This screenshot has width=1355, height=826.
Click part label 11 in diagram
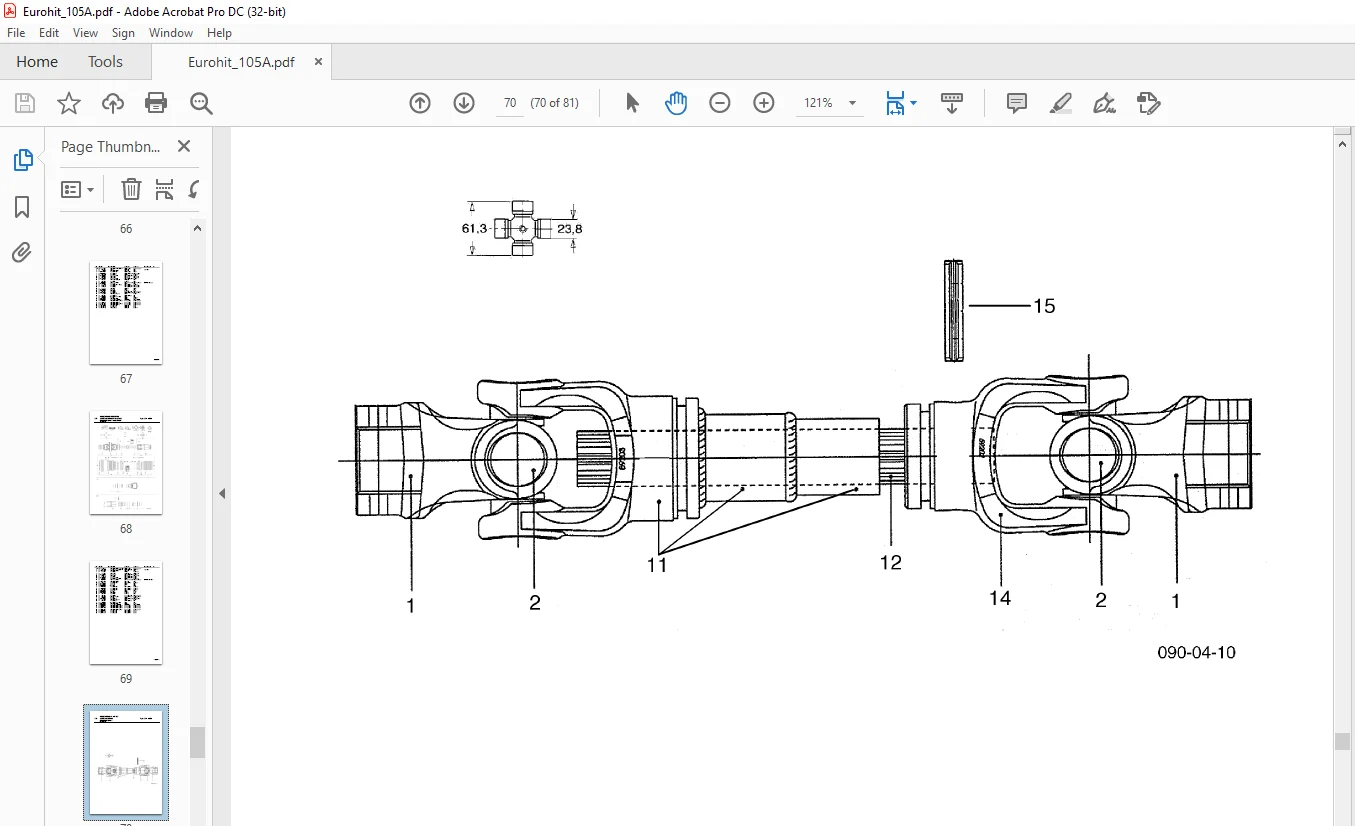pyautogui.click(x=656, y=565)
